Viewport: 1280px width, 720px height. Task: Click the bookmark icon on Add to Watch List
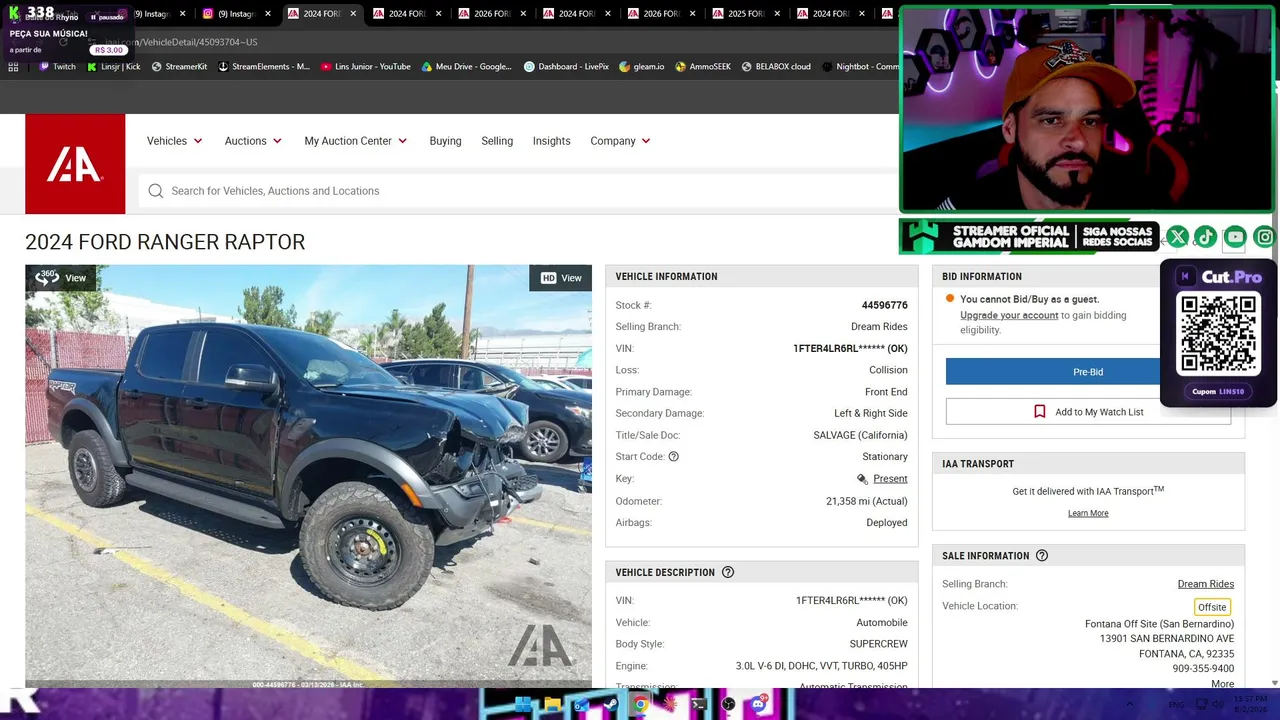[1040, 412]
